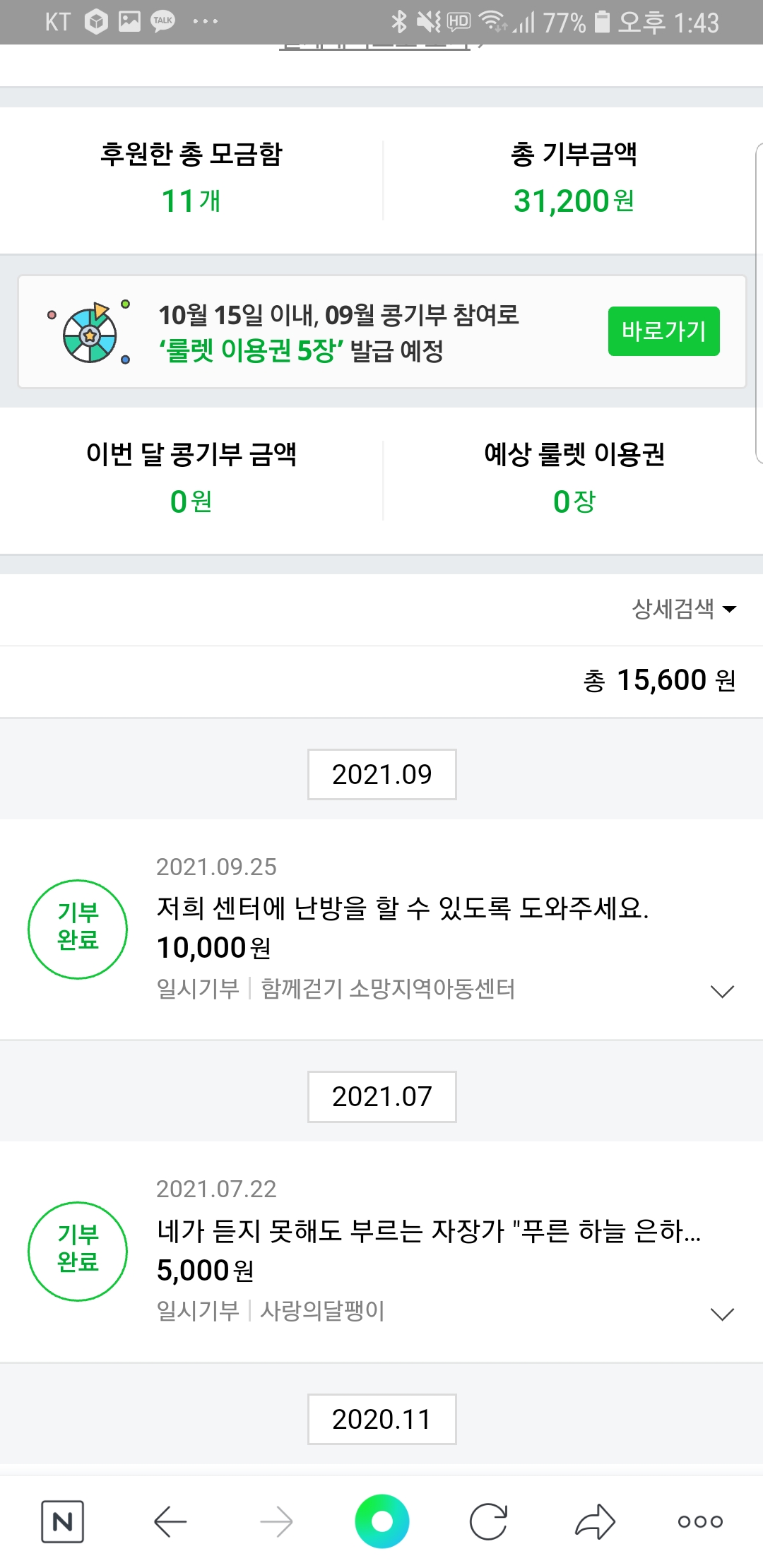Image resolution: width=763 pixels, height=1568 pixels.
Task: Open KakaoTalk notification icon in status bar
Action: [x=163, y=21]
